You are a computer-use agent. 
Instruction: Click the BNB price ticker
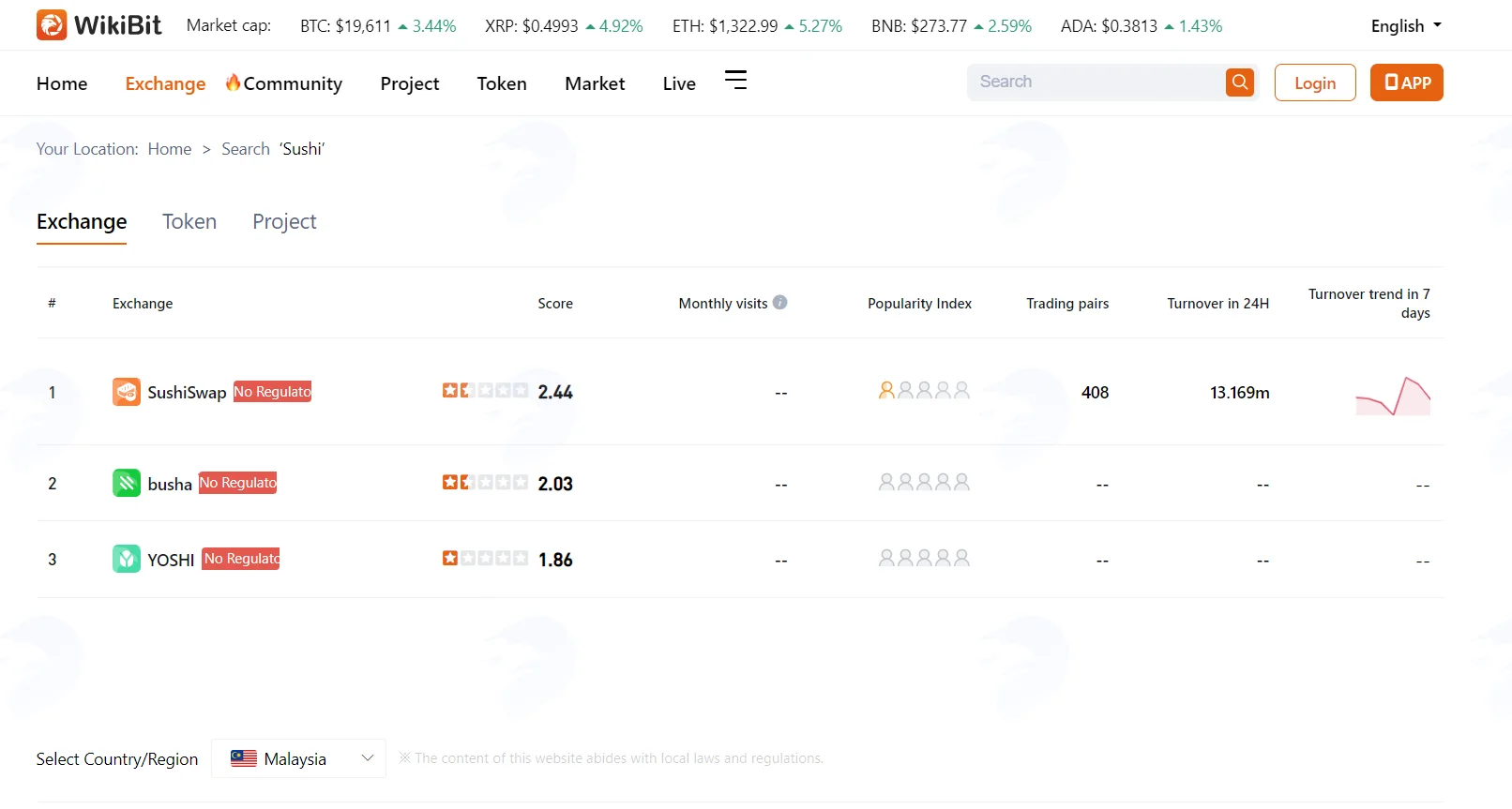[x=951, y=26]
